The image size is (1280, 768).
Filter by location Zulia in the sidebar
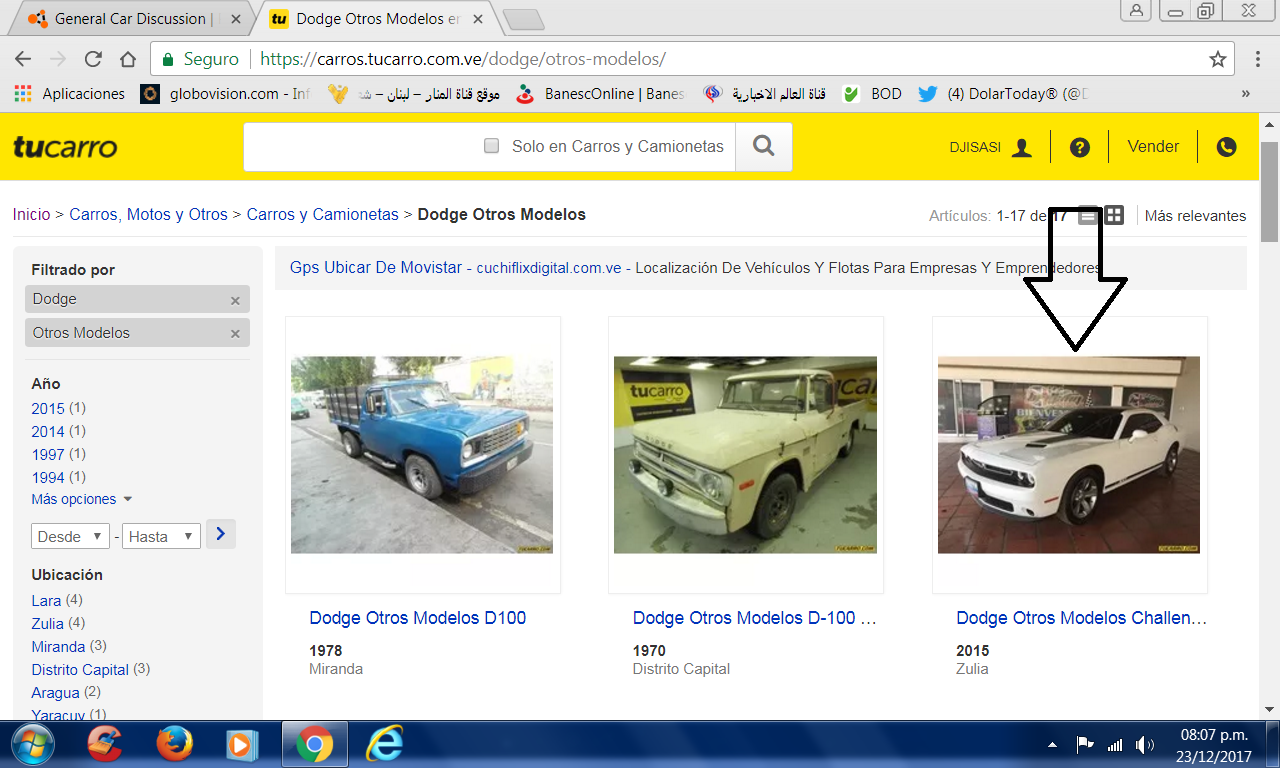pos(47,623)
